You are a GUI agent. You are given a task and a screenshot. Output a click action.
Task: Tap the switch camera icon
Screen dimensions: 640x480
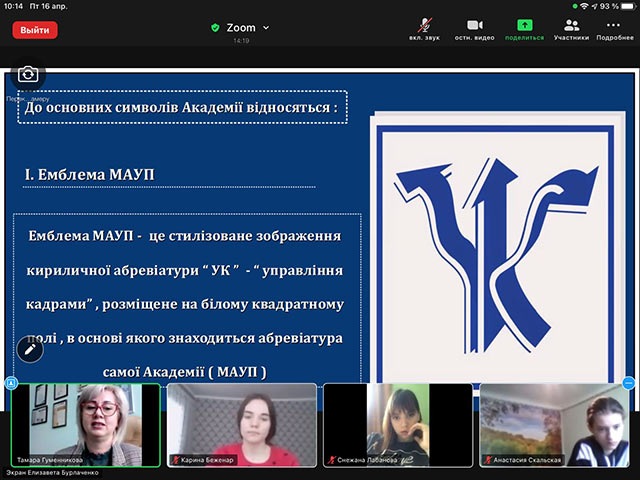click(28, 74)
